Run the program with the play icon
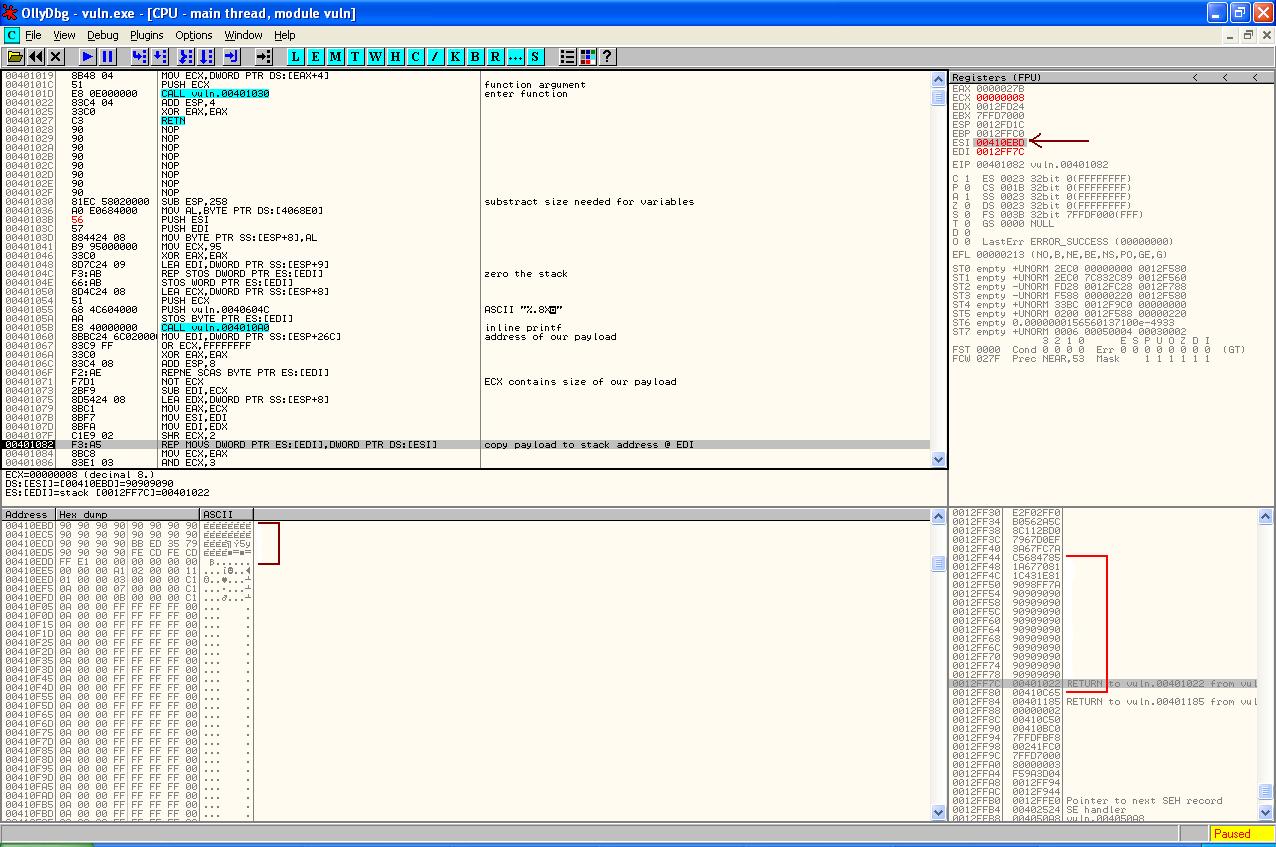Viewport: 1276px width, 847px height. click(88, 57)
